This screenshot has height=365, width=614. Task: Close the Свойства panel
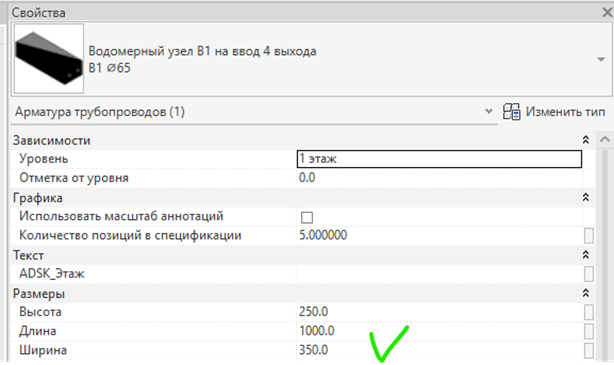pos(607,13)
